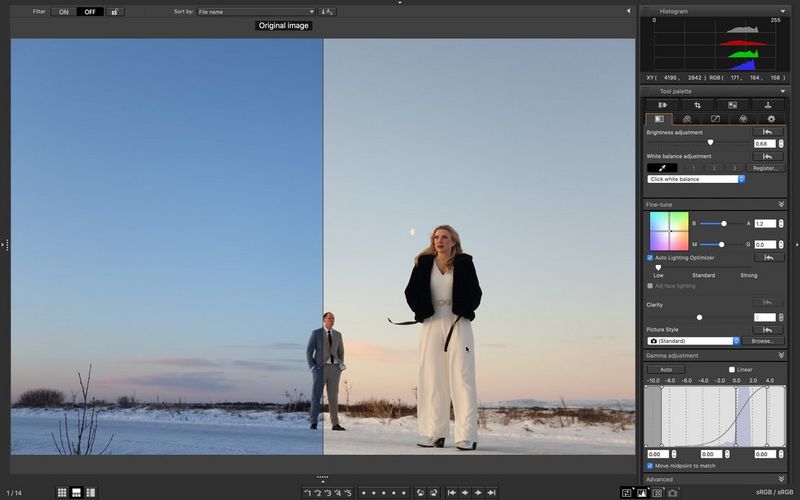Switch to the thumbnail grid view
Image resolution: width=800 pixels, height=500 pixels.
point(62,493)
